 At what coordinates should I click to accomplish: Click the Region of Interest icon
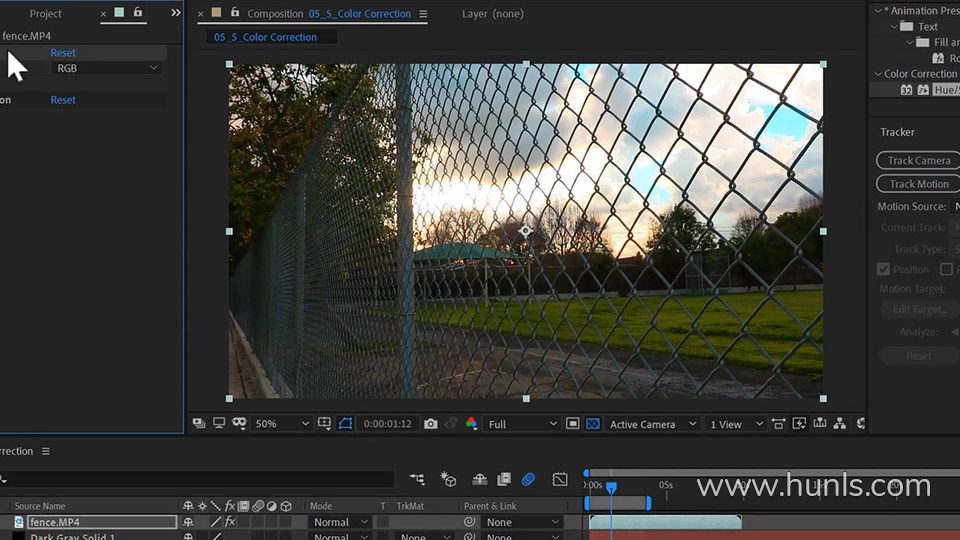(x=572, y=424)
